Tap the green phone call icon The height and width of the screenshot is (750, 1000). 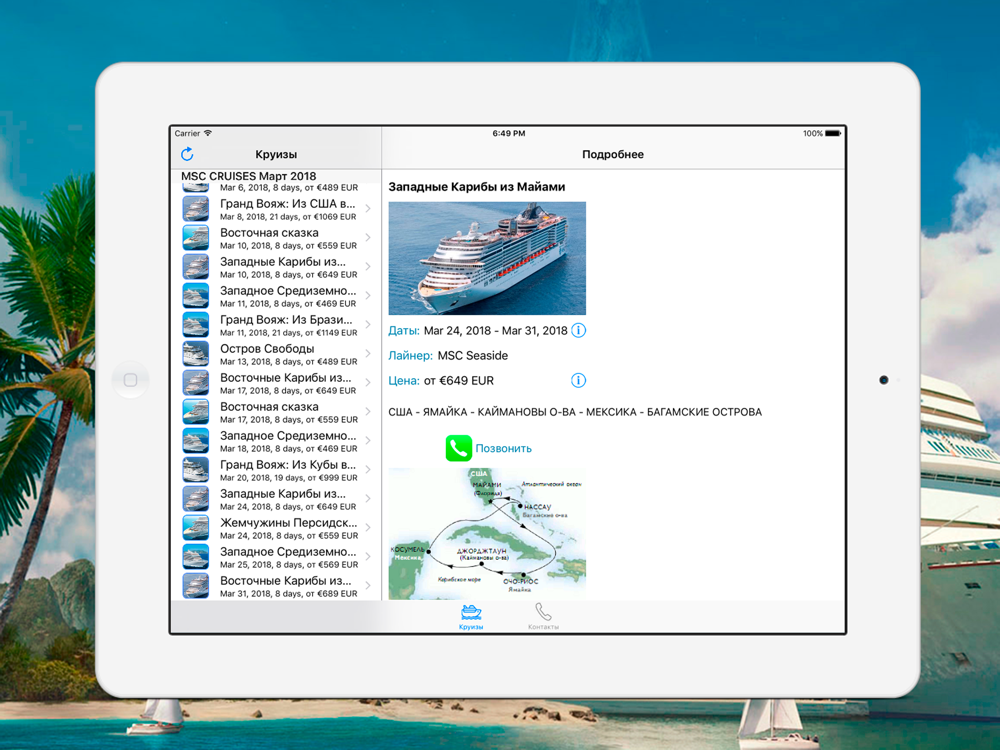(x=459, y=448)
